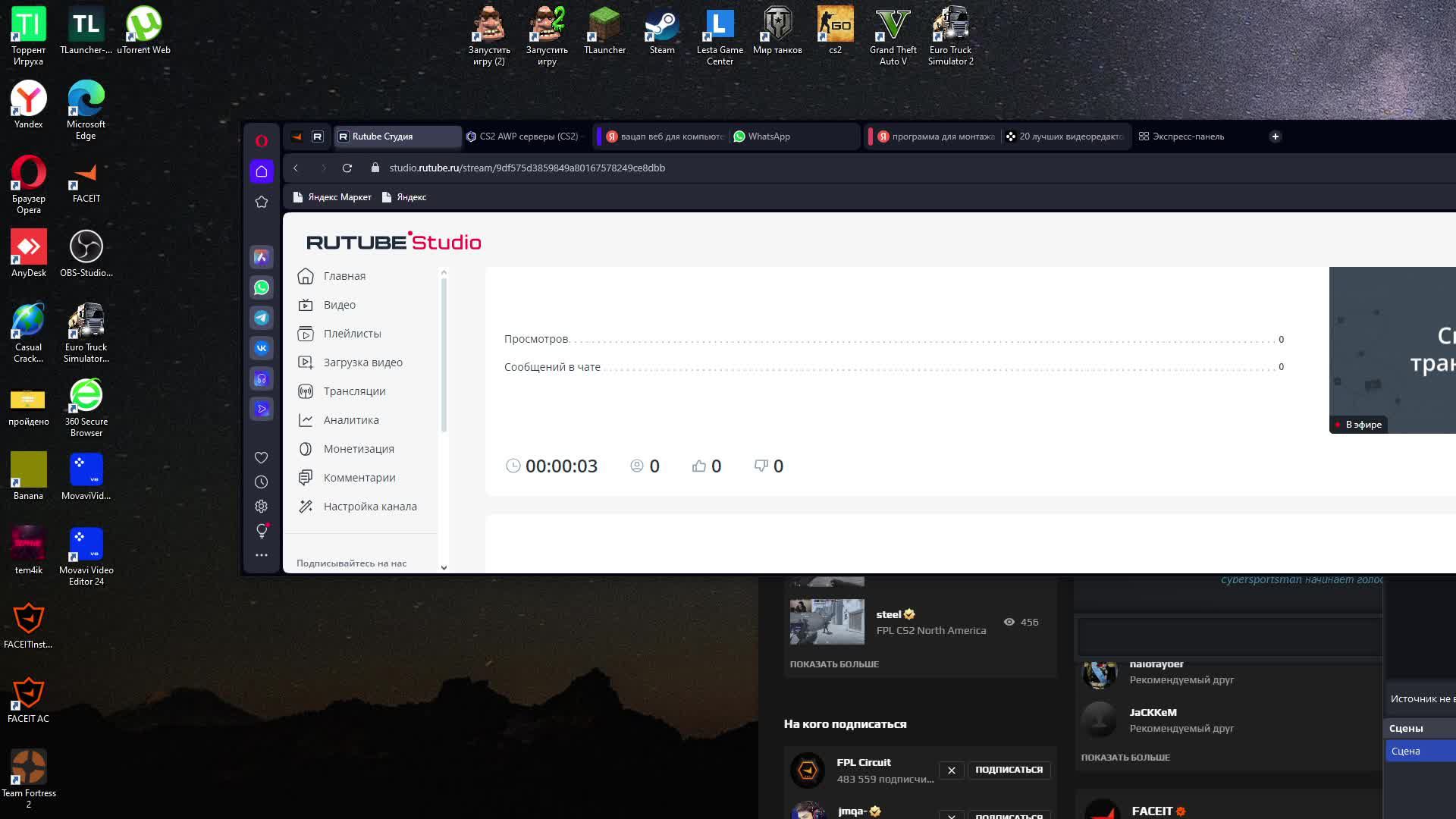This screenshot has width=1456, height=819.
Task: Select the cs2 desktop shortcut
Action: [x=835, y=32]
